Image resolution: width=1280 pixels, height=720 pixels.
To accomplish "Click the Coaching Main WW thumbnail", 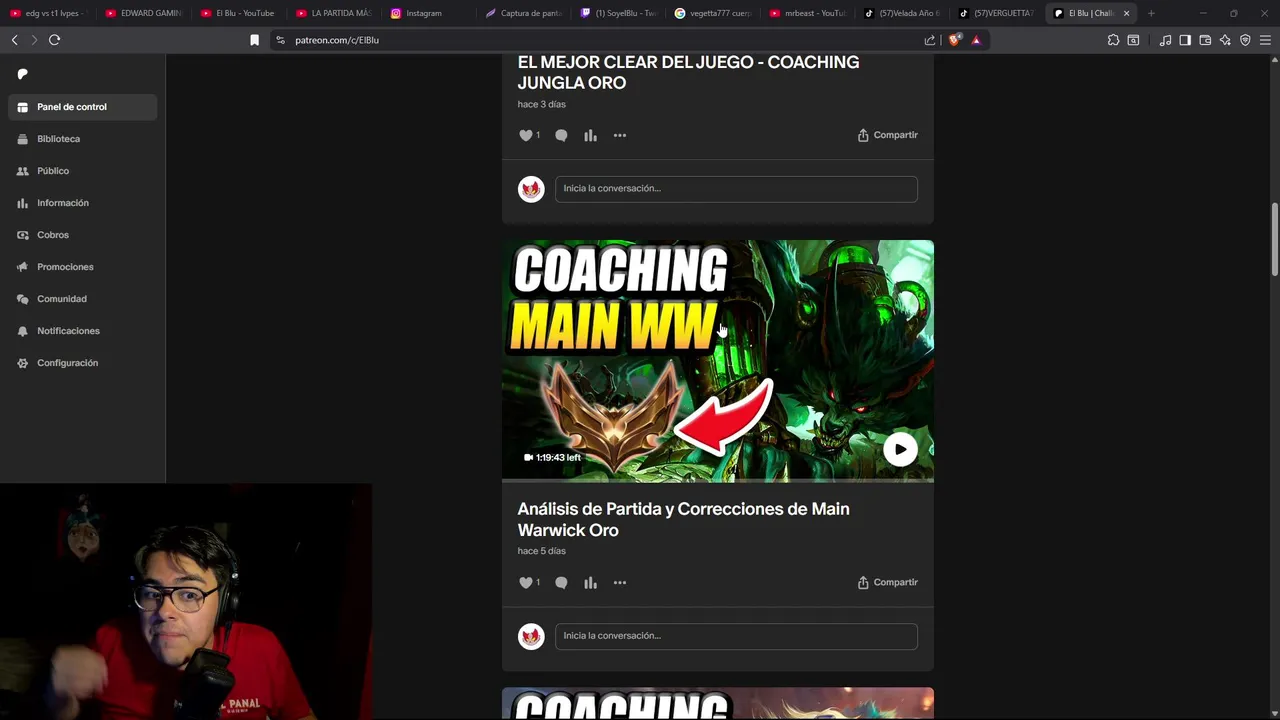I will coord(718,360).
